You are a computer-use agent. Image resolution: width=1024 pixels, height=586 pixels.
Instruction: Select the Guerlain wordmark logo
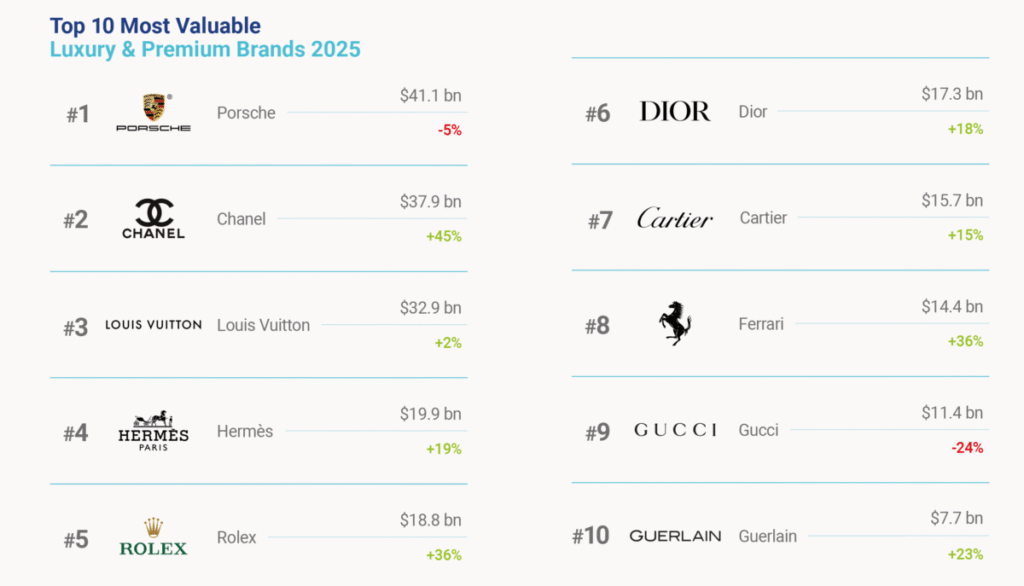tap(675, 536)
